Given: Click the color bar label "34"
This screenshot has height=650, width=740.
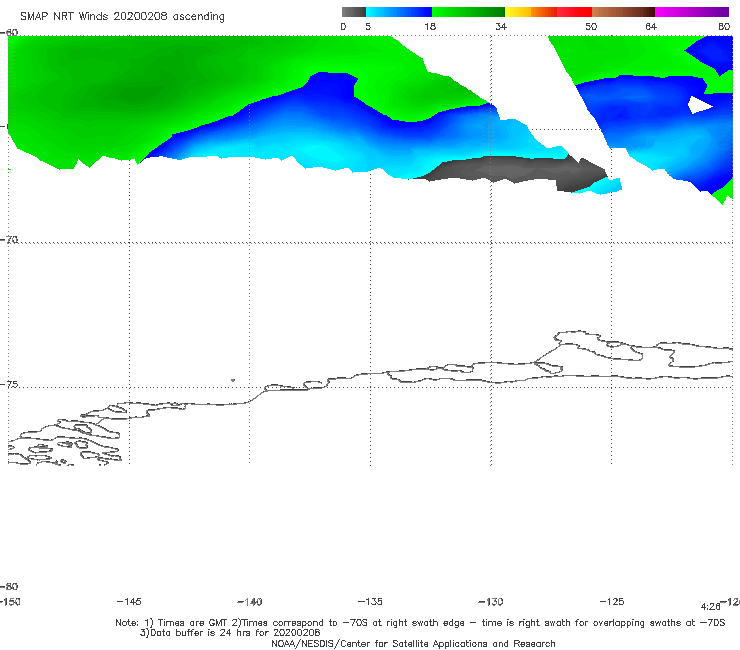Looking at the screenshot, I should (x=501, y=27).
